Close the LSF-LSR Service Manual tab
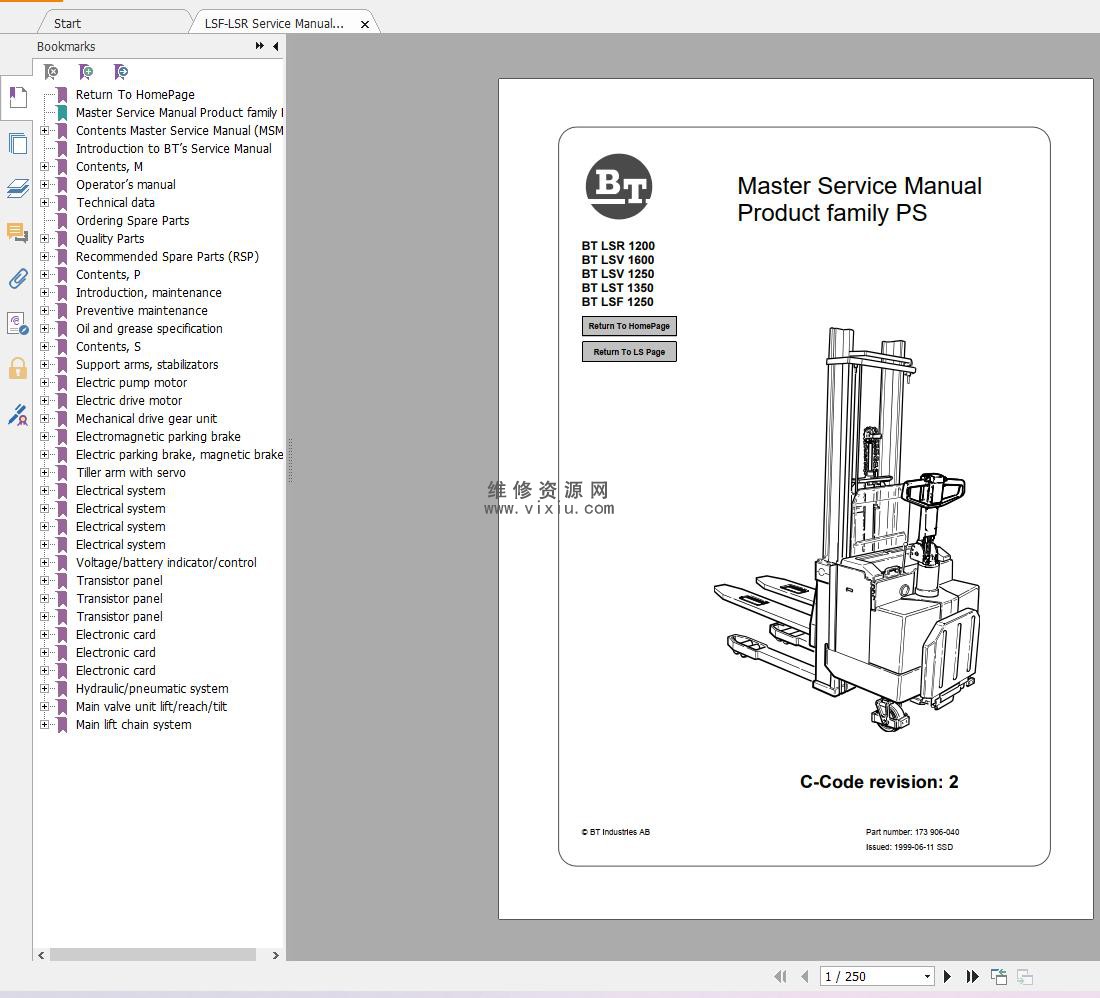Viewport: 1100px width, 998px height. pyautogui.click(x=365, y=24)
